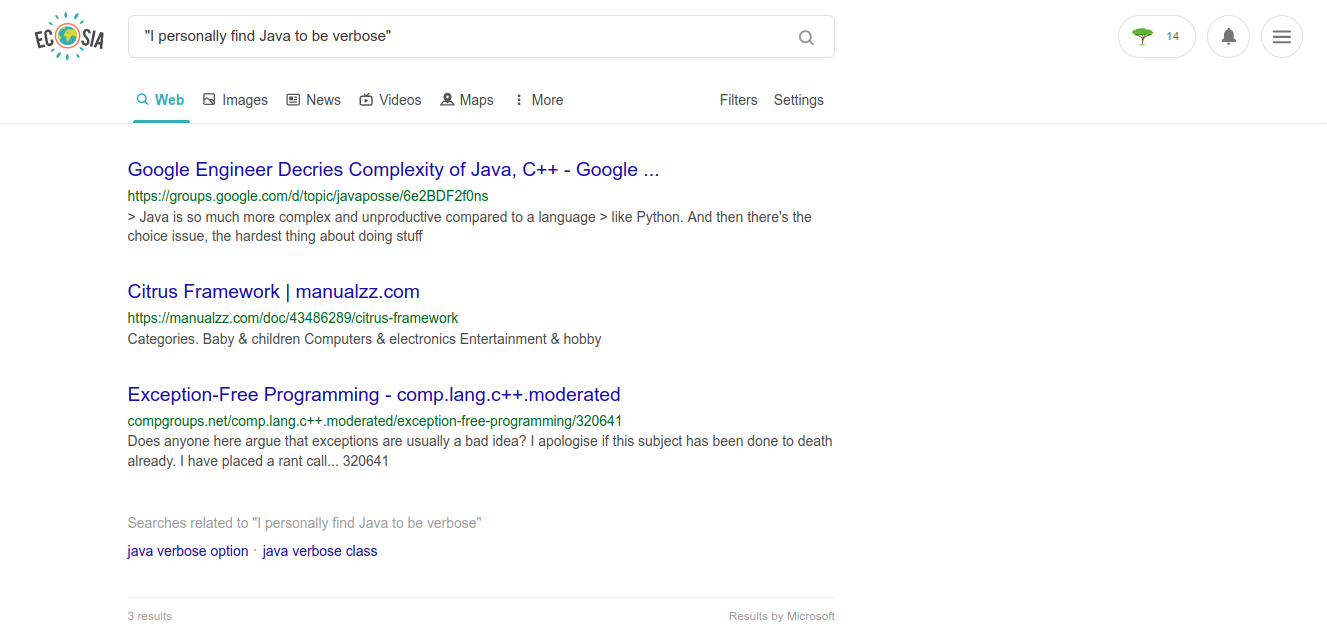Switch to the Videos tab
Image resolution: width=1327 pixels, height=639 pixels.
[x=390, y=100]
